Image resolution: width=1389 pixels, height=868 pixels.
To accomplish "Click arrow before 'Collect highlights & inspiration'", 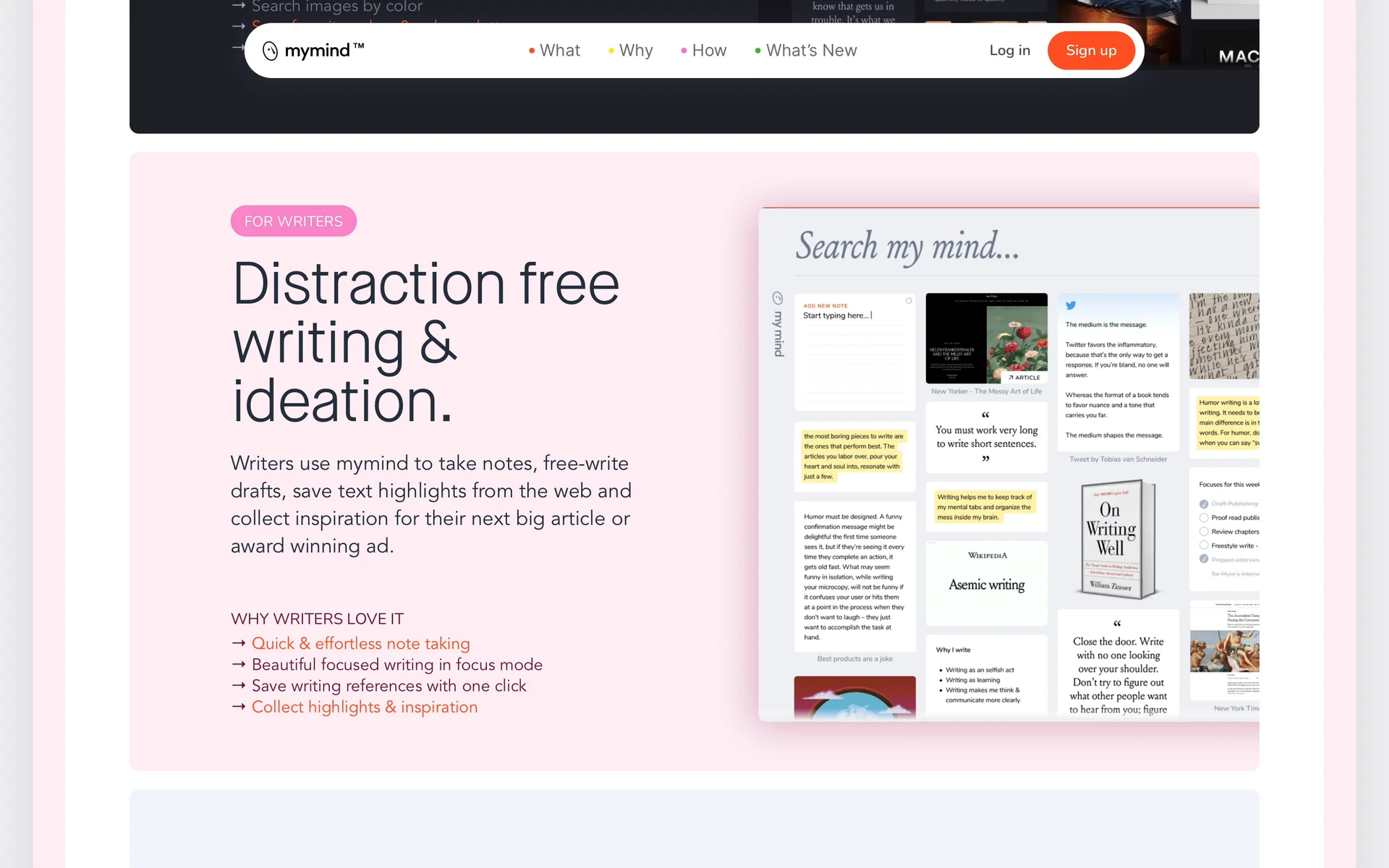I will 239,707.
